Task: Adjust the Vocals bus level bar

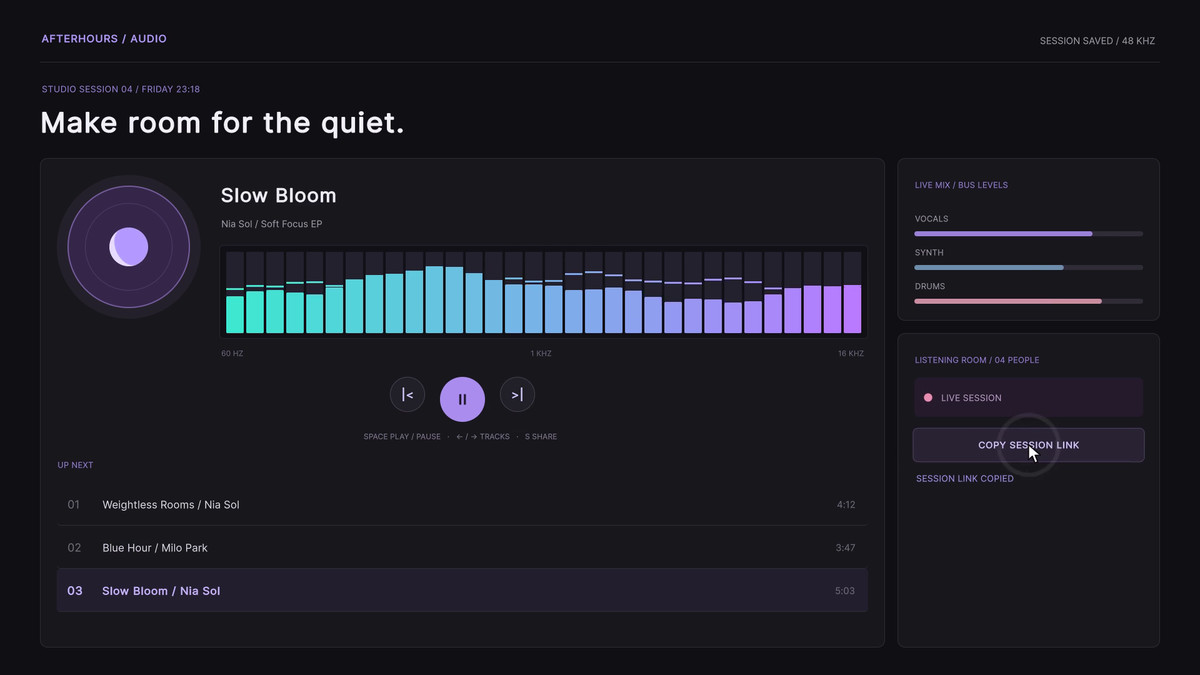Action: [1028, 234]
